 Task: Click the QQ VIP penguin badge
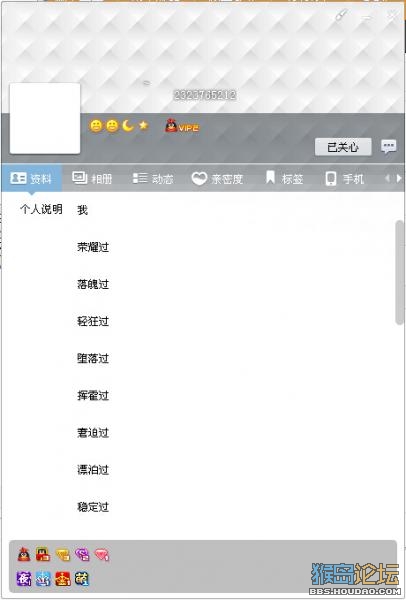[x=182, y=126]
